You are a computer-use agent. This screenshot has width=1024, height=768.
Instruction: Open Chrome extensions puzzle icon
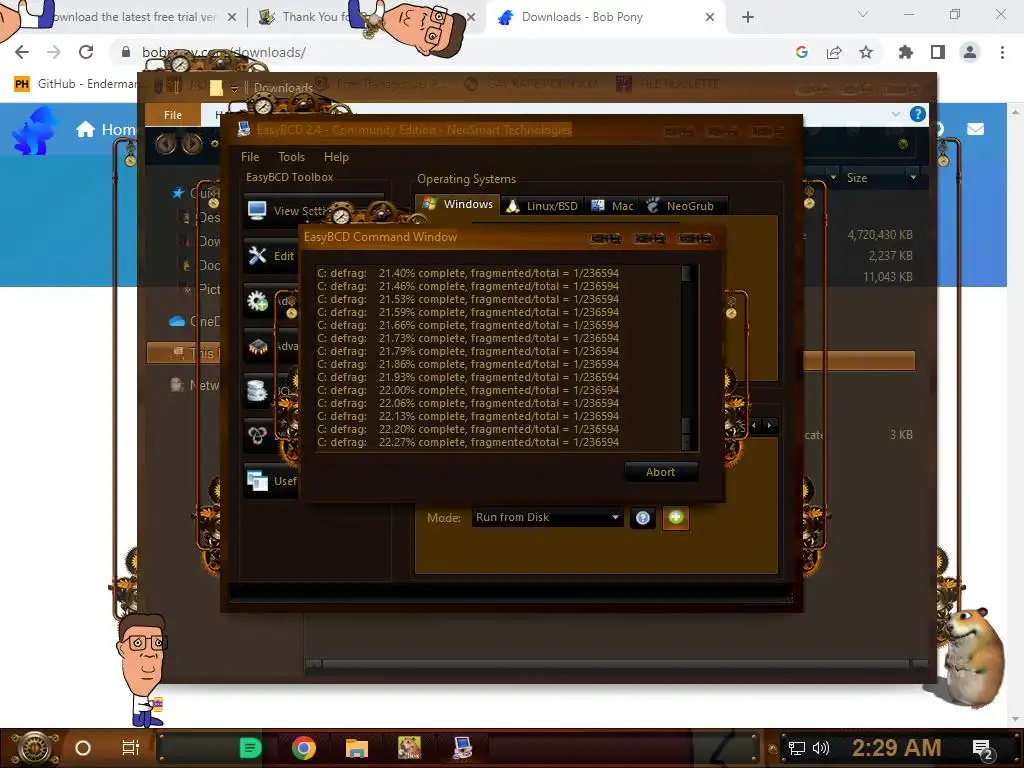pyautogui.click(x=905, y=52)
